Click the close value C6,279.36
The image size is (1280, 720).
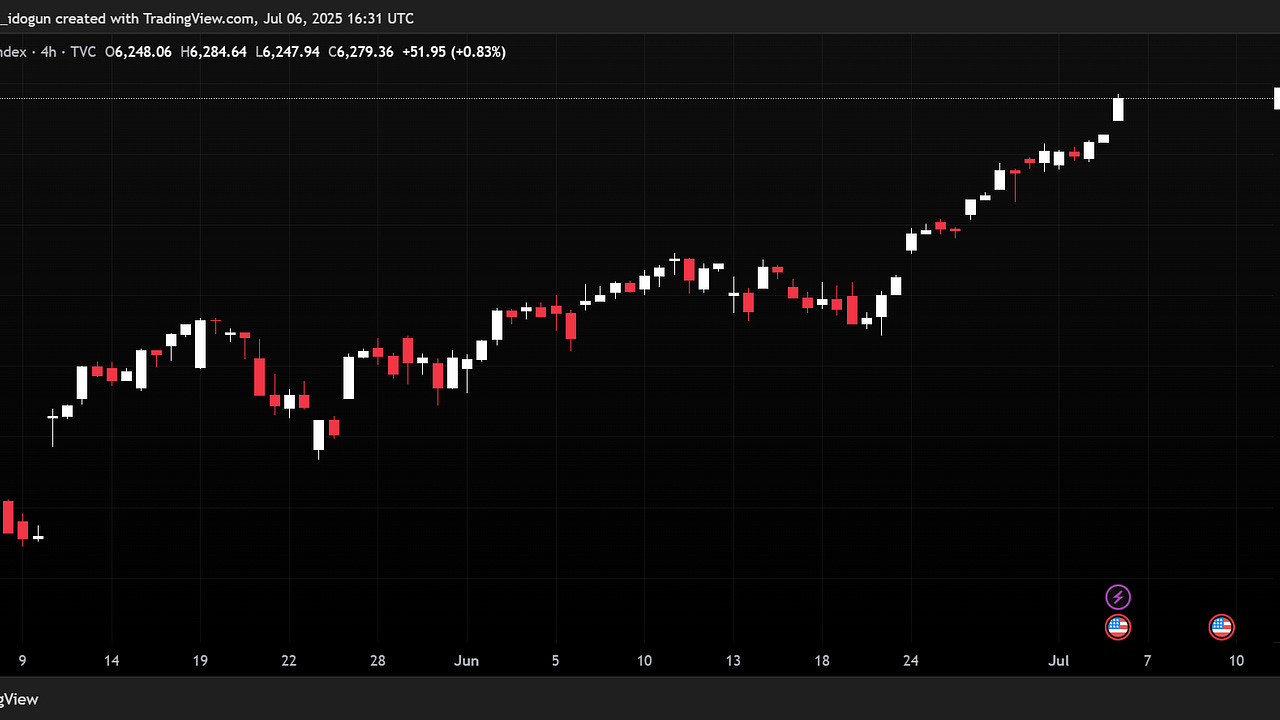point(360,52)
